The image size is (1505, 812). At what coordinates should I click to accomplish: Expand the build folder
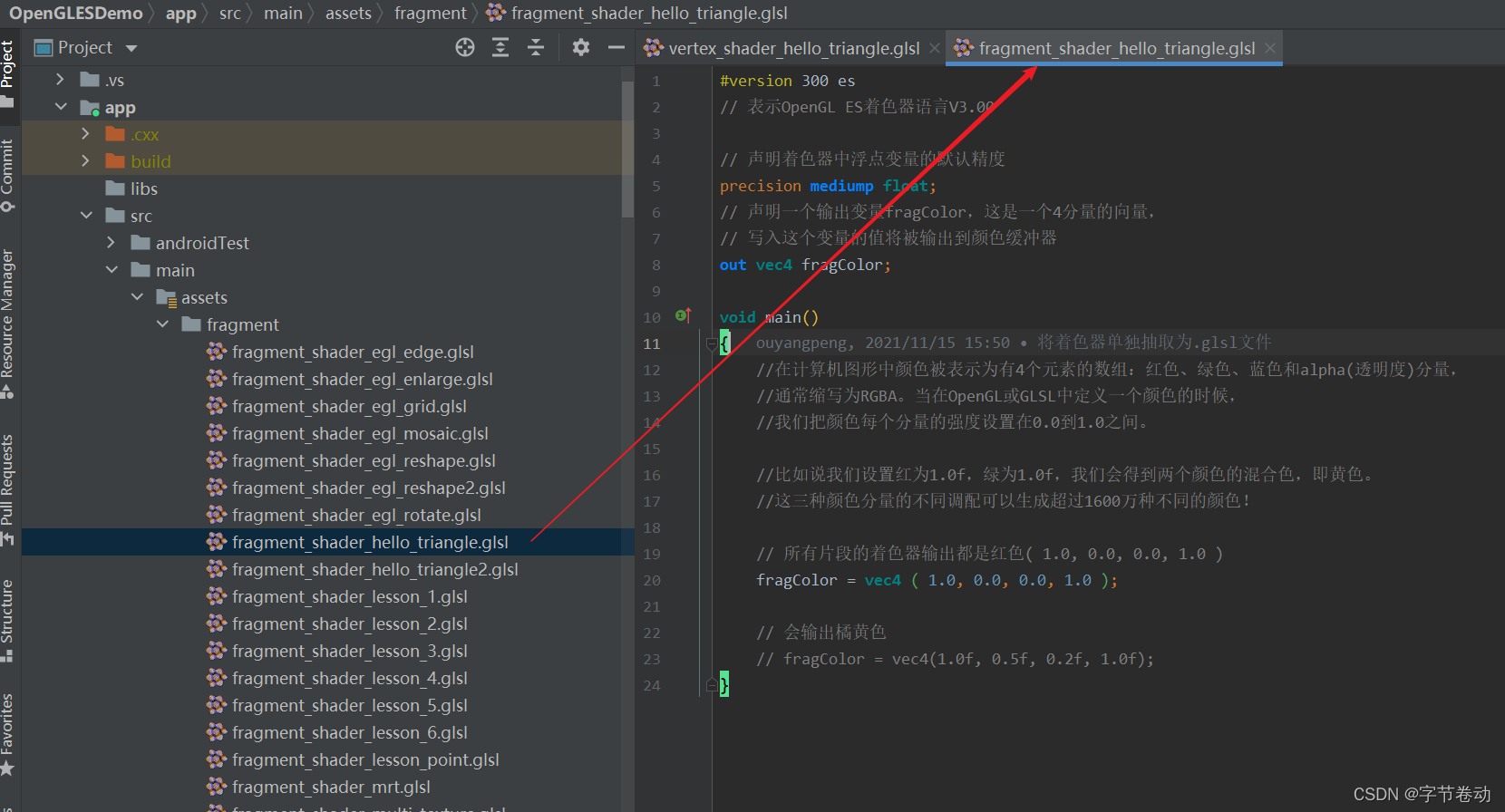coord(85,161)
